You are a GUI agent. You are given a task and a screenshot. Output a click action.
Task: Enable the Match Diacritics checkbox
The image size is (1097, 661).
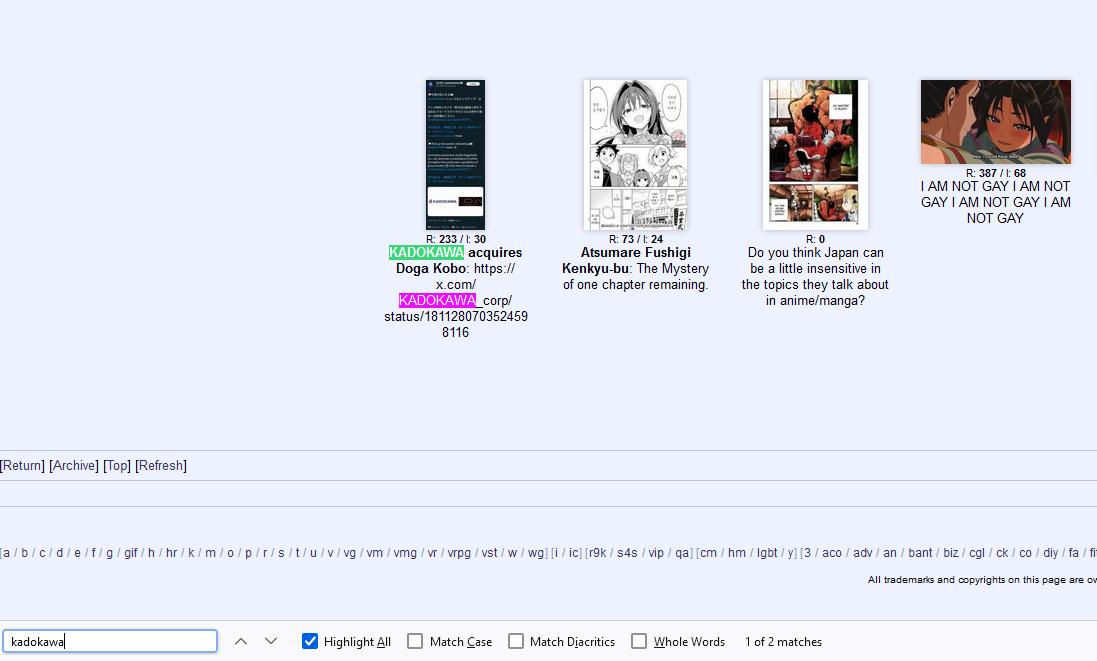(x=516, y=641)
